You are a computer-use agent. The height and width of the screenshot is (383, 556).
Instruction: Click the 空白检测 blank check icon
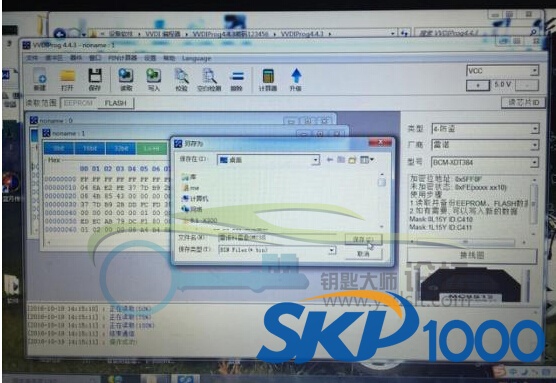[x=209, y=79]
